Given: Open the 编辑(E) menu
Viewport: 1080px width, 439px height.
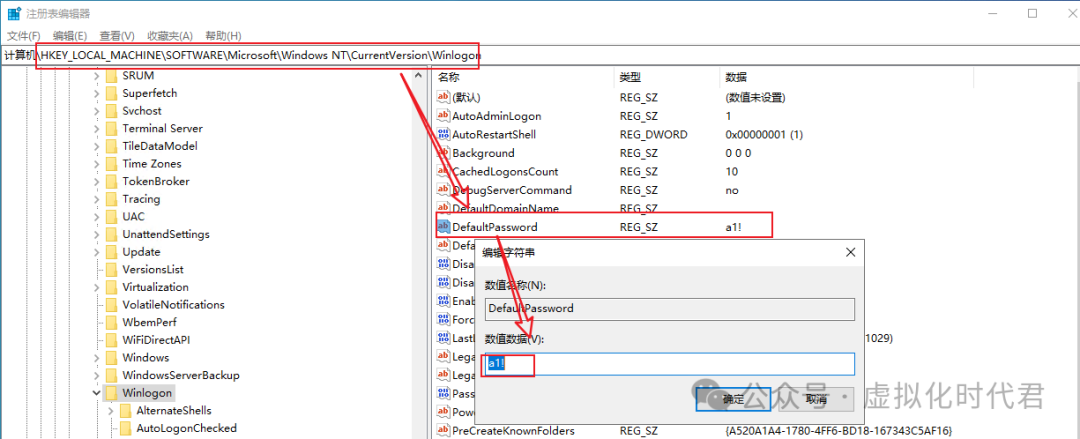Looking at the screenshot, I should (70, 36).
